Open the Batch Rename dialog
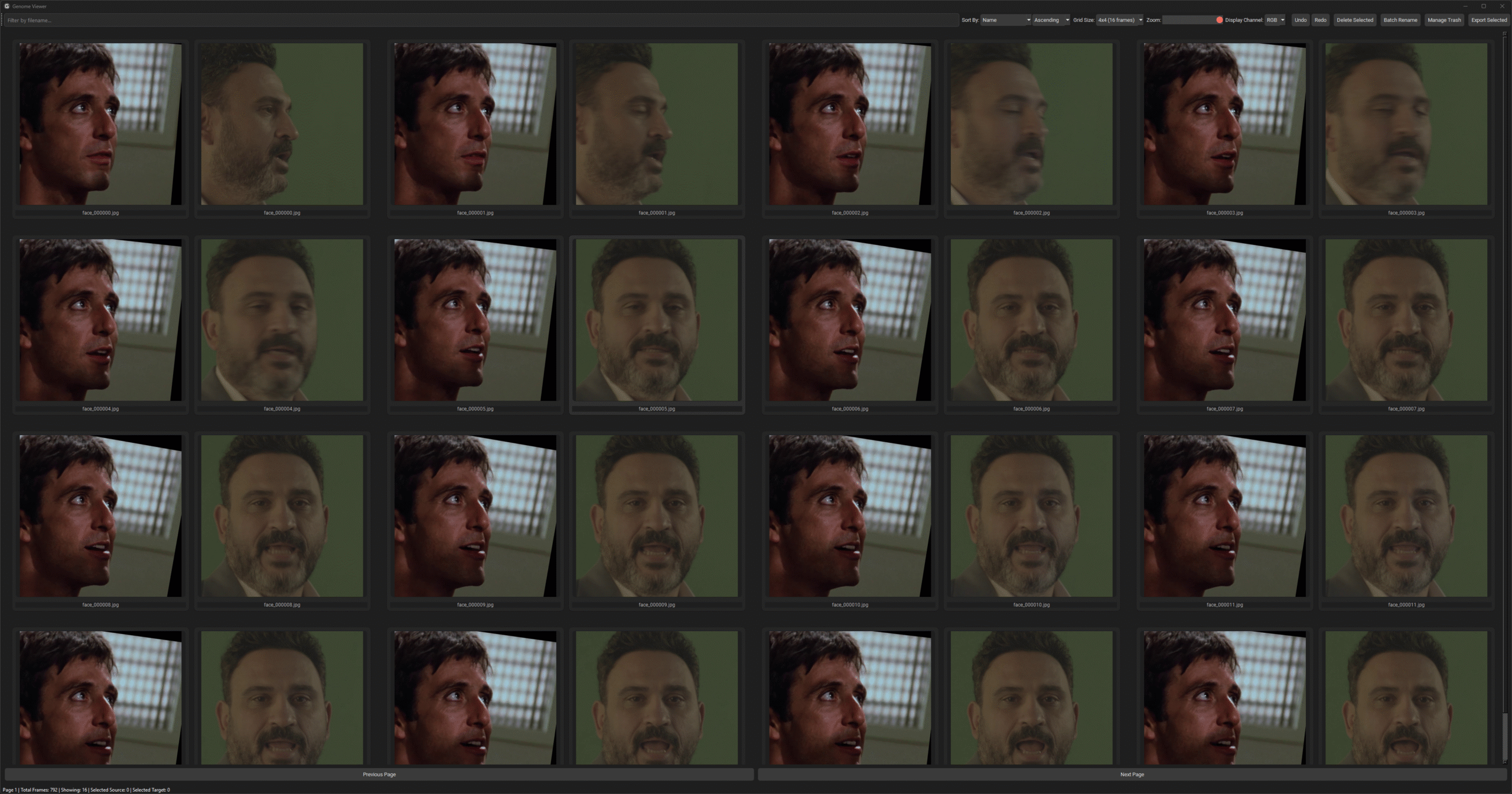Viewport: 1512px width, 794px height. pyautogui.click(x=1400, y=20)
